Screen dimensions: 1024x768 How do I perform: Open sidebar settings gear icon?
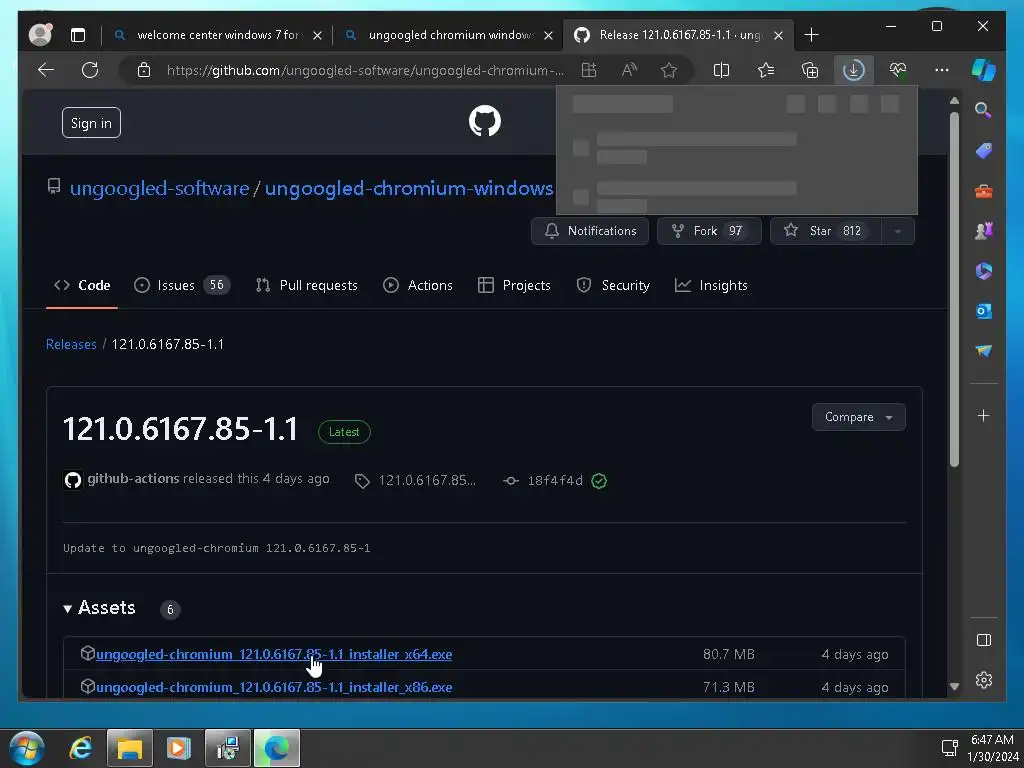[984, 680]
